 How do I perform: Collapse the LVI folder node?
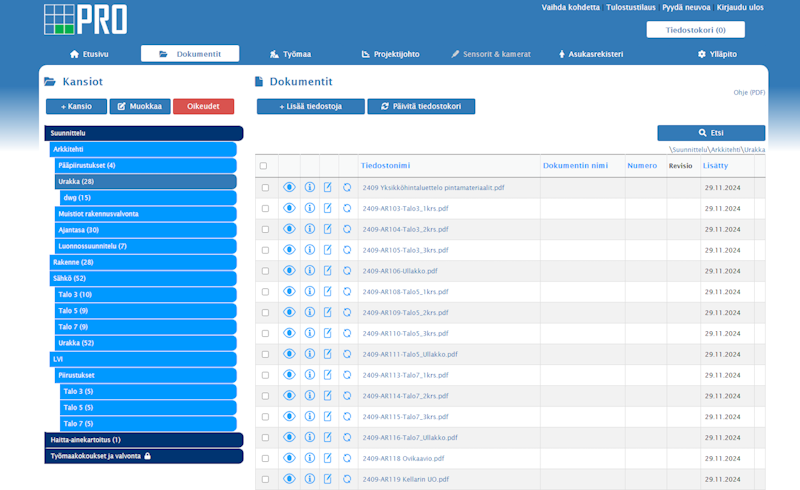tap(58, 358)
